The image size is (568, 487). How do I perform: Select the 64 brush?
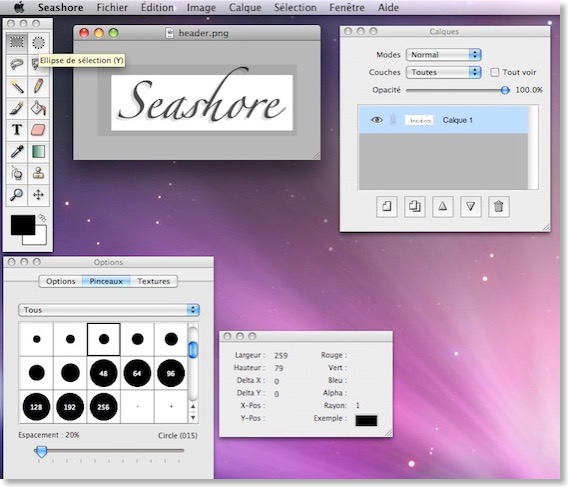(x=137, y=373)
